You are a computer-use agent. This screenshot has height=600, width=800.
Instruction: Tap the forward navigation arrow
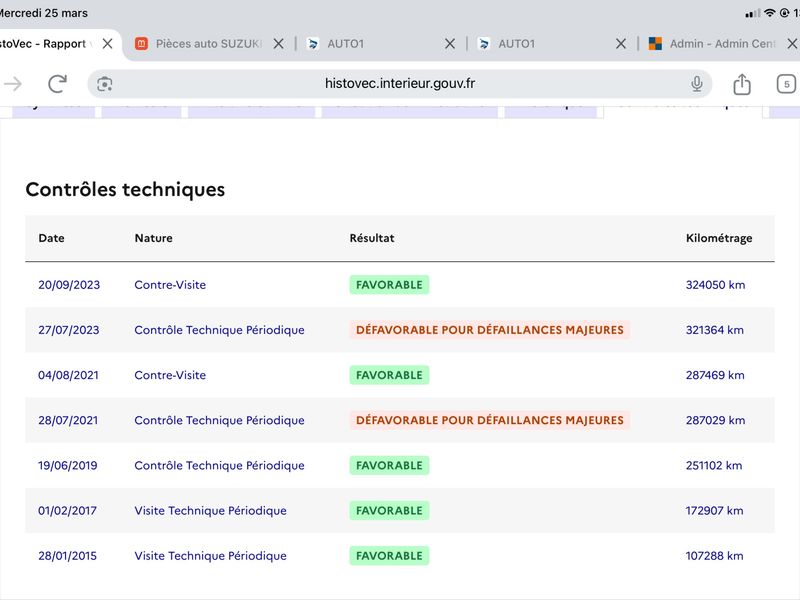click(13, 84)
